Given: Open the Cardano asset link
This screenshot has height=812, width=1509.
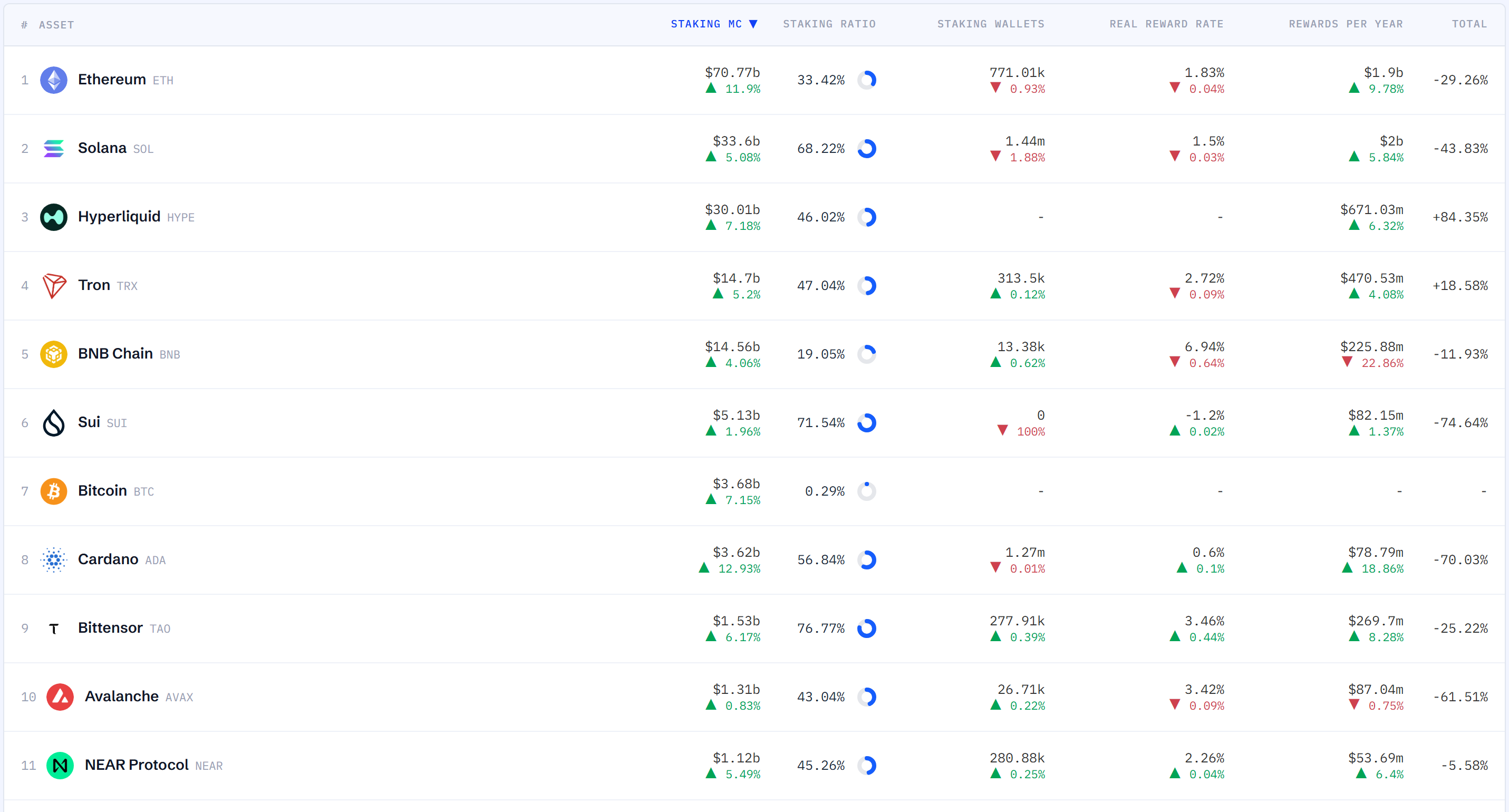Looking at the screenshot, I should coord(109,559).
